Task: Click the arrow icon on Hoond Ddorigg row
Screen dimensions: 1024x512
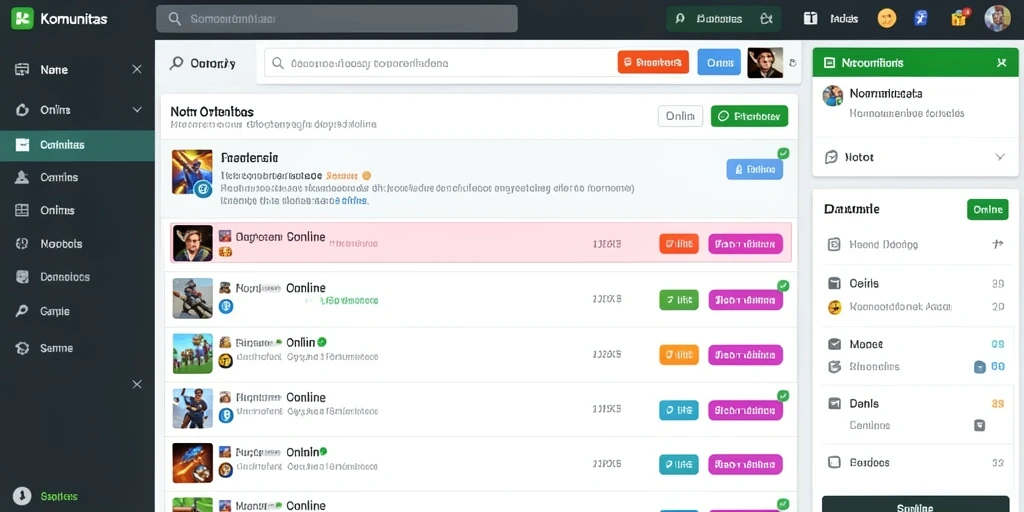Action: pyautogui.click(x=997, y=244)
